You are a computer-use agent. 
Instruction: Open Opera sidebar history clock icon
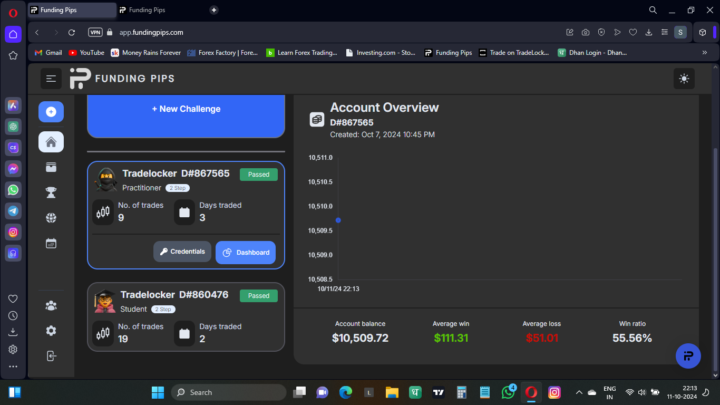[13, 316]
